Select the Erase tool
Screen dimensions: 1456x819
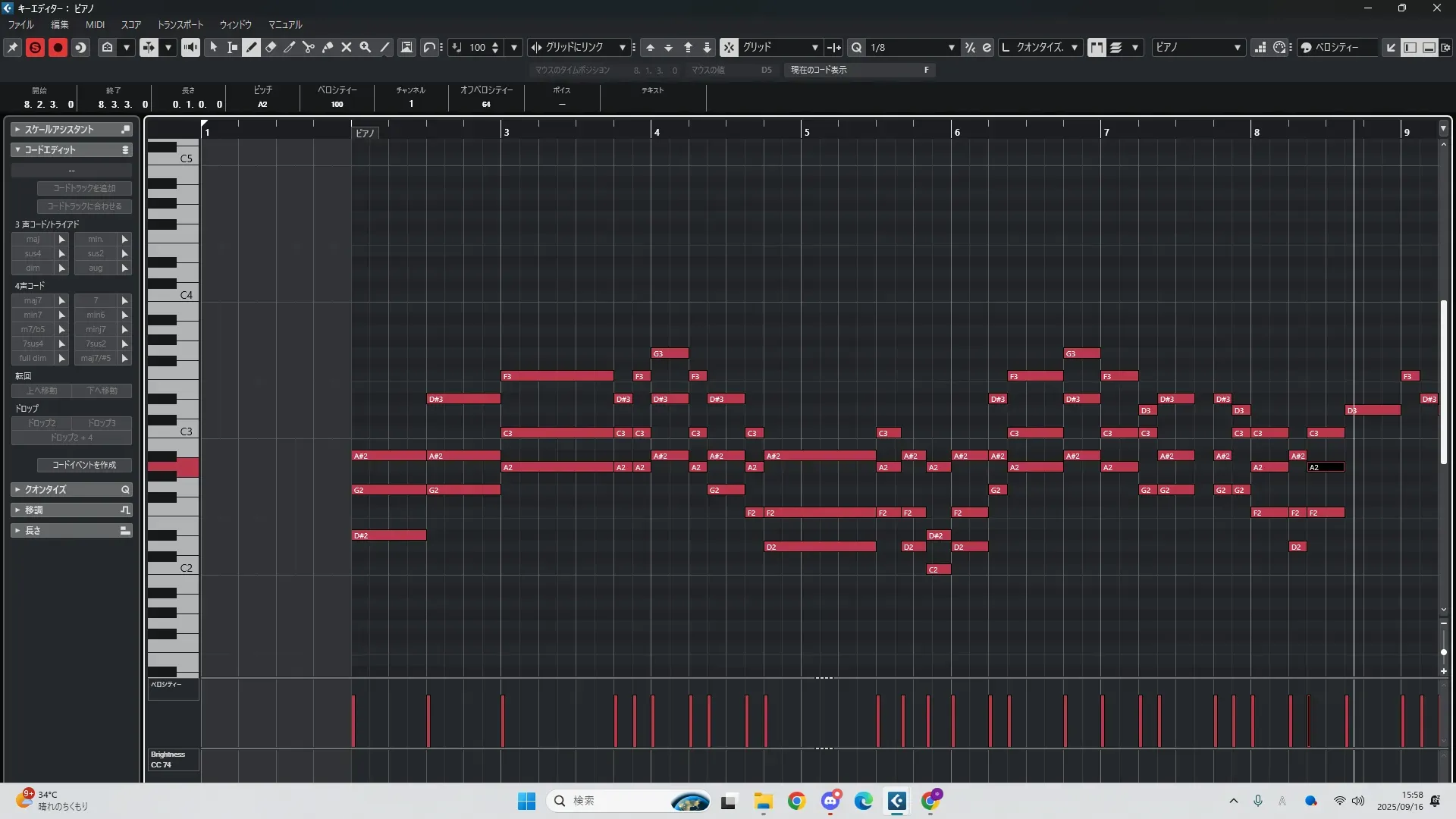pos(271,47)
